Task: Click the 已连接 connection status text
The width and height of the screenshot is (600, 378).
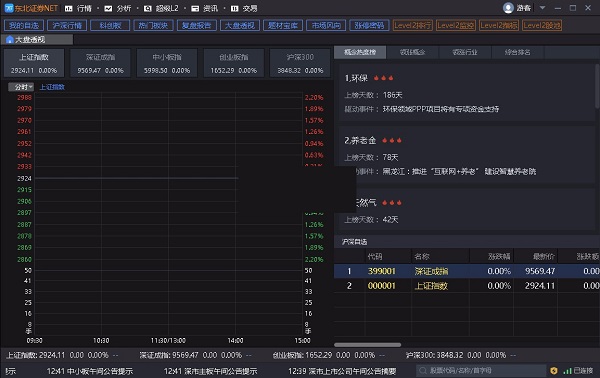Action: [583, 370]
